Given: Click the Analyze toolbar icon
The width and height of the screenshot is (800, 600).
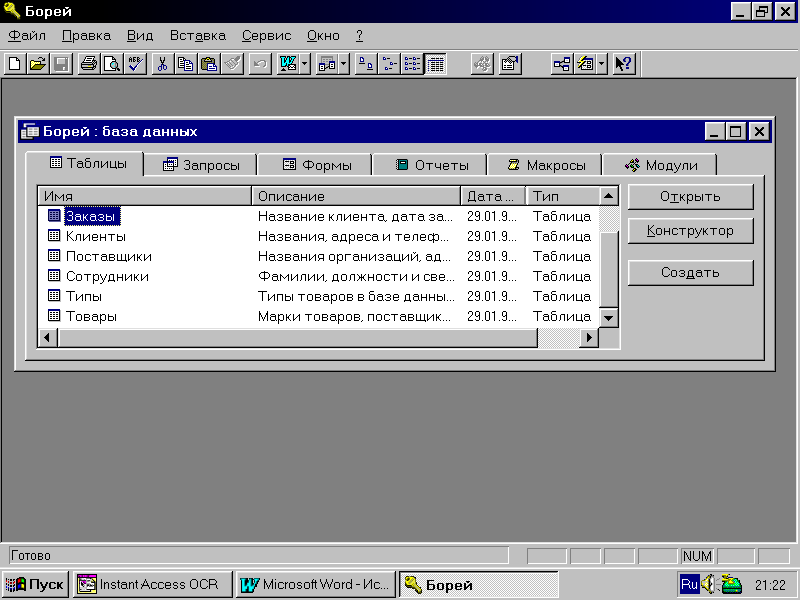Looking at the screenshot, I should point(327,64).
